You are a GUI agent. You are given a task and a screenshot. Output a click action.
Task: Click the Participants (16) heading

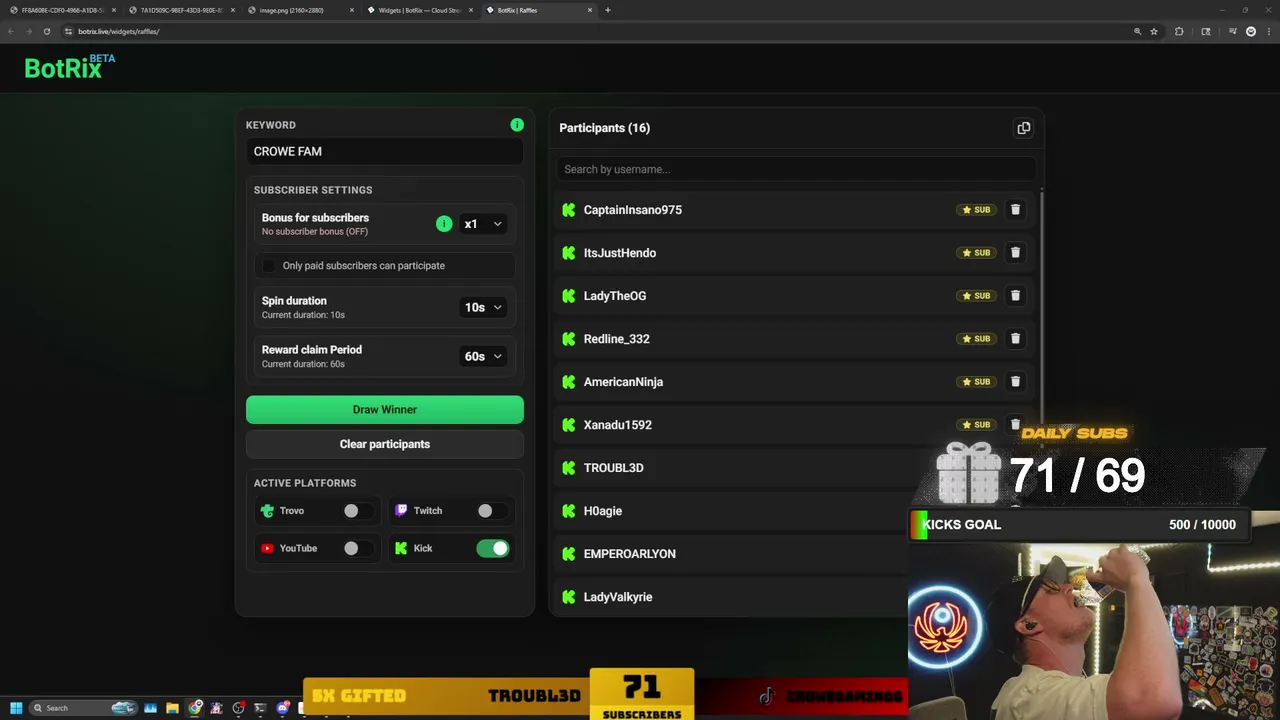coord(605,128)
